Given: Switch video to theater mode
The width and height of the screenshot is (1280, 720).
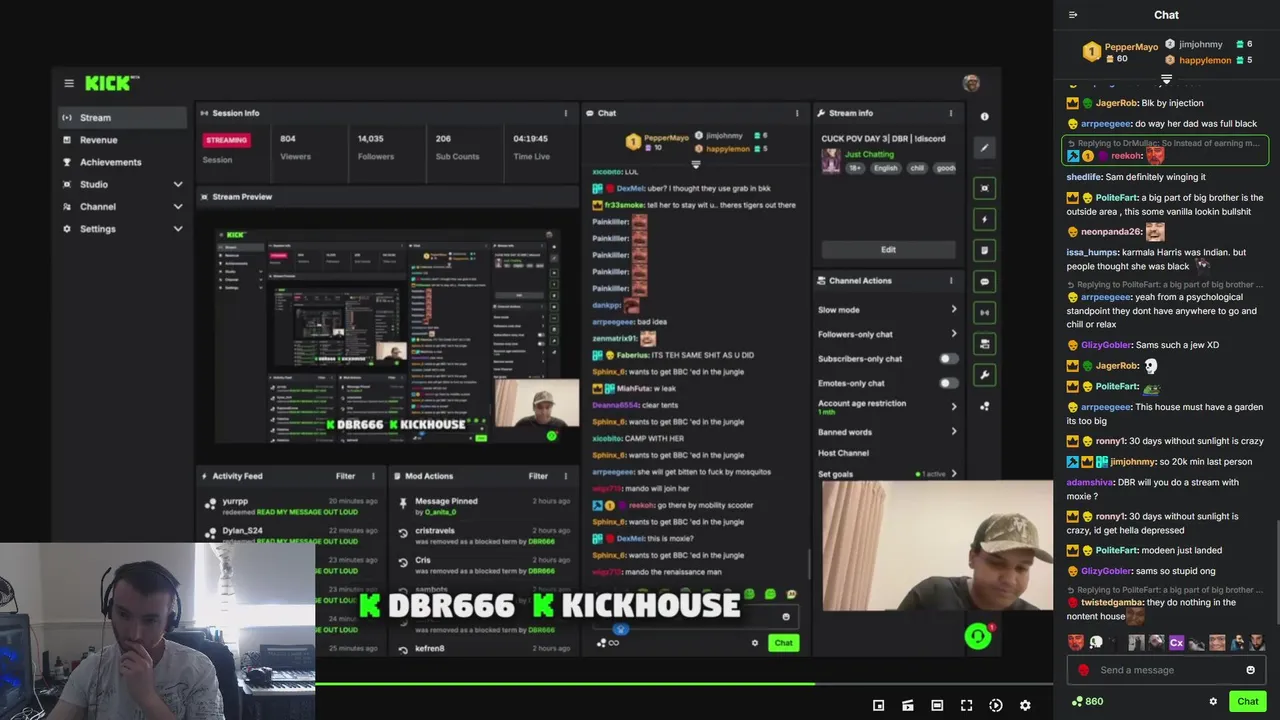Looking at the screenshot, I should [937, 705].
